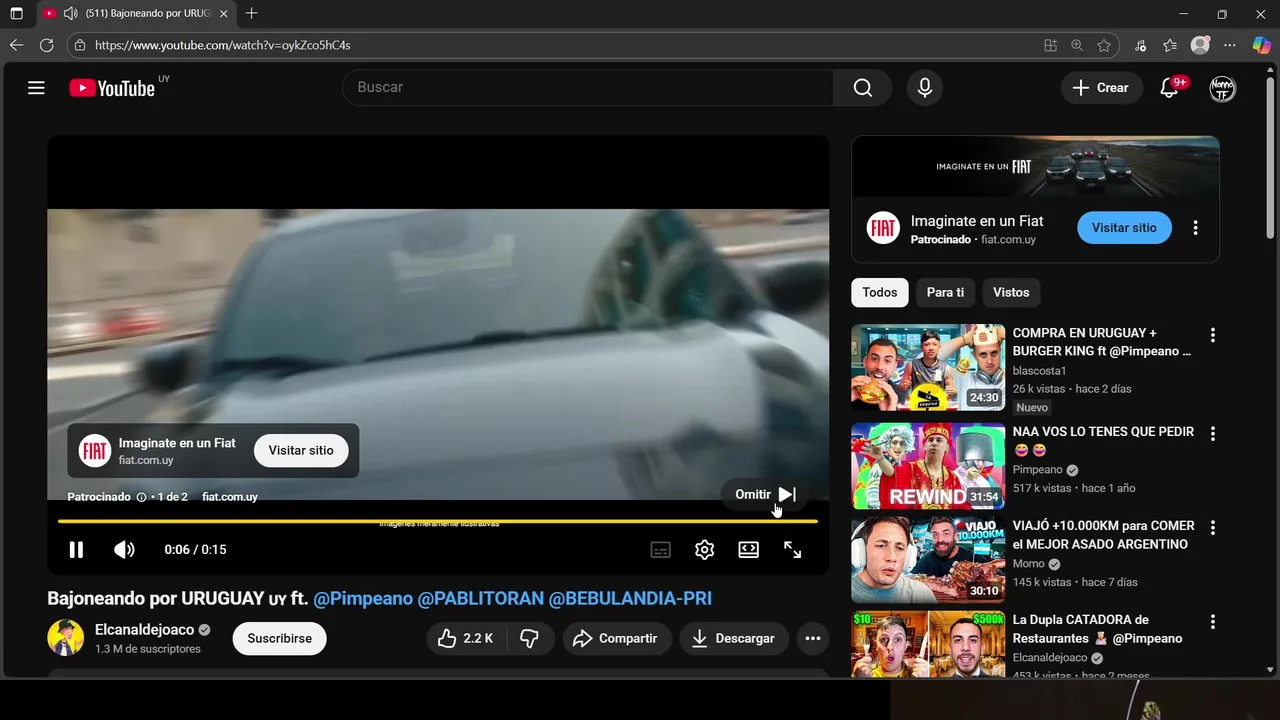Share the video via Compartir

pos(616,638)
